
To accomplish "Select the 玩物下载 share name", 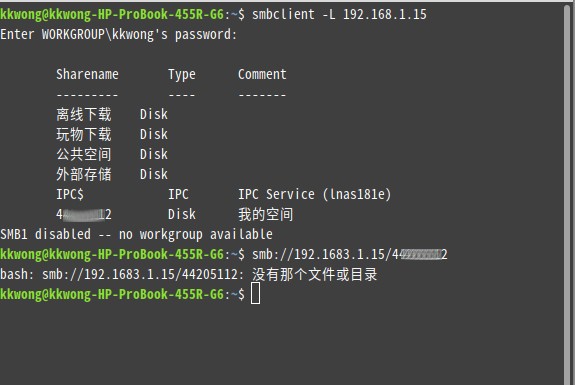I will (84, 134).
